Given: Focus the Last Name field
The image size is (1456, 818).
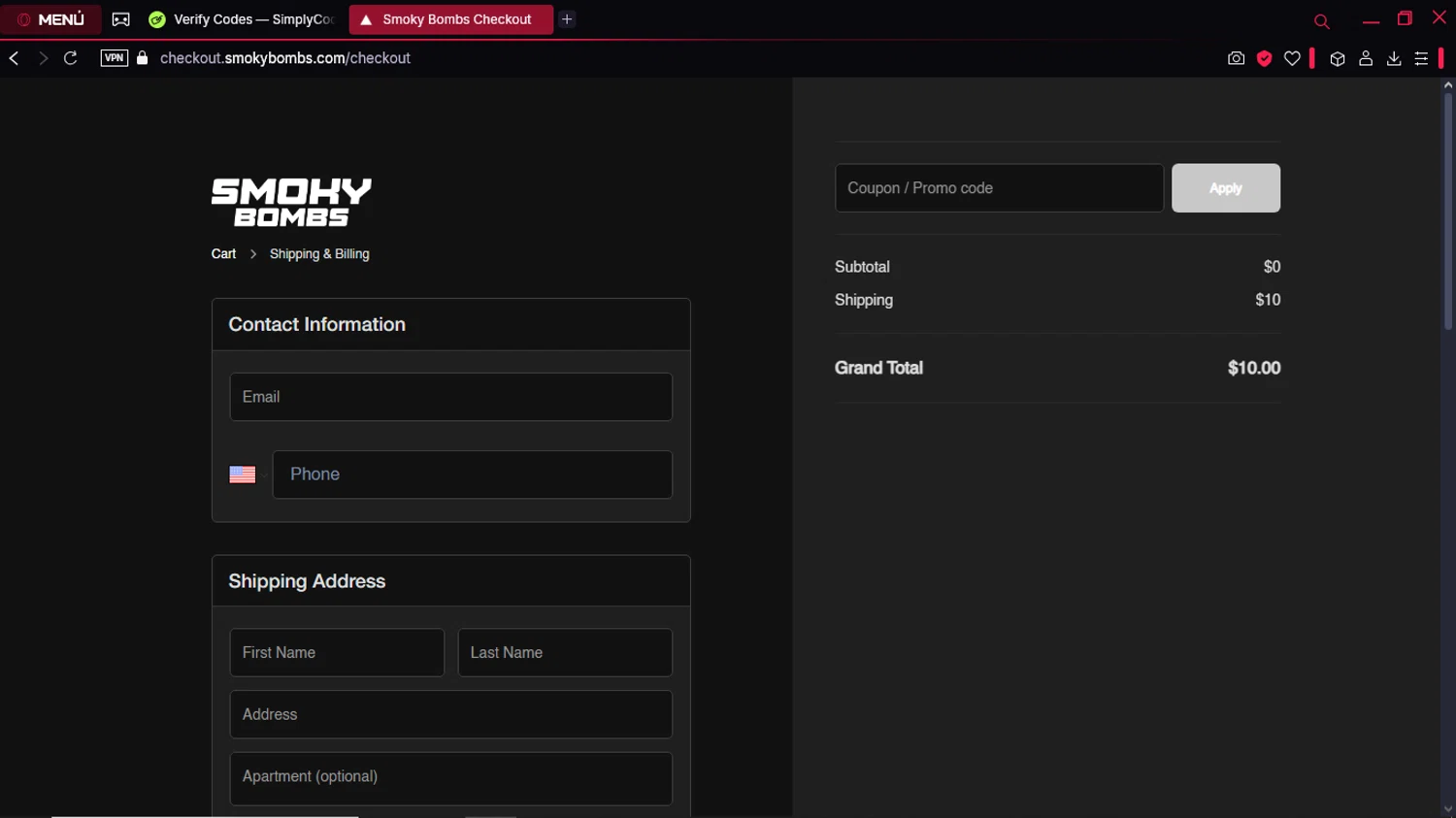Looking at the screenshot, I should tap(565, 653).
